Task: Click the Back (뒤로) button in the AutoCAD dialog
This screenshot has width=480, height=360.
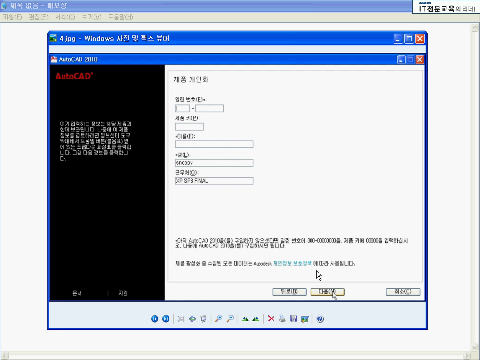Action: click(289, 292)
